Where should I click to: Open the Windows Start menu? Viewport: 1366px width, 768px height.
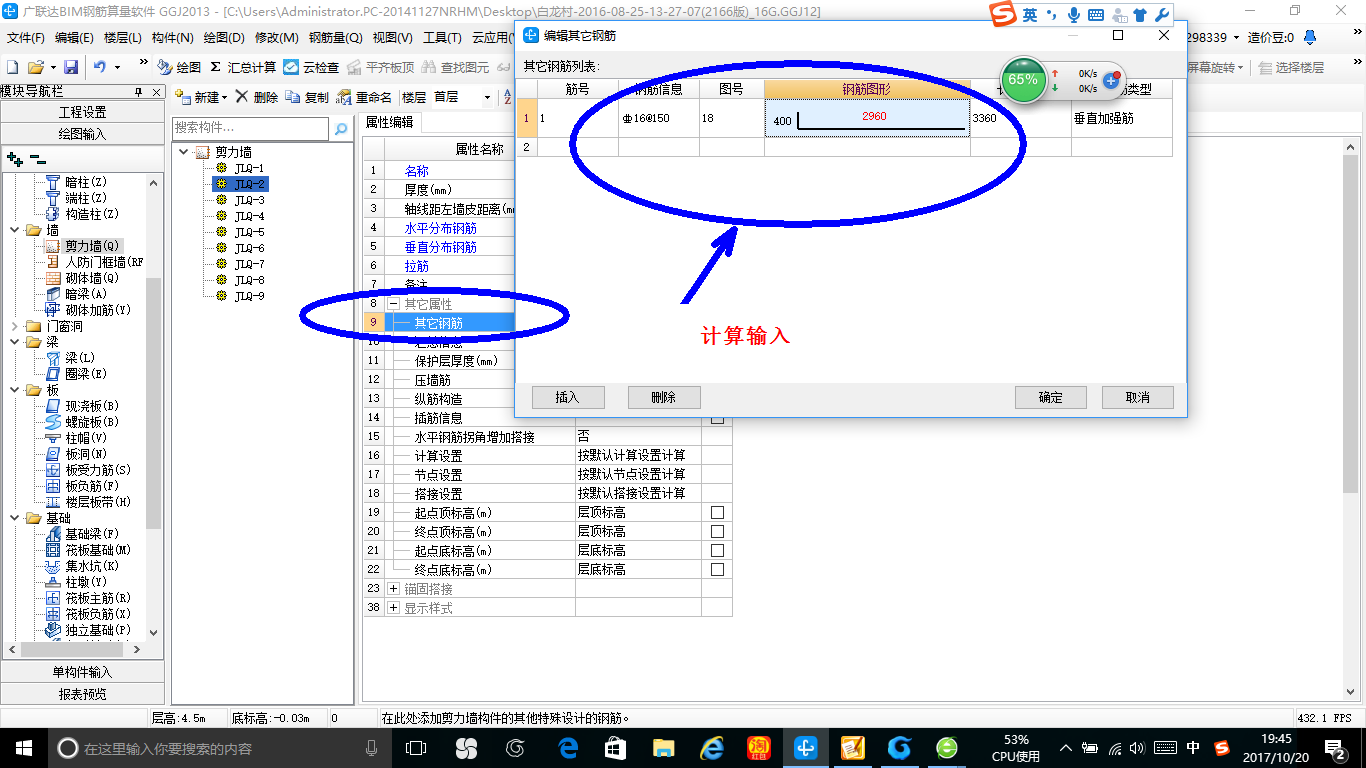tap(23, 747)
